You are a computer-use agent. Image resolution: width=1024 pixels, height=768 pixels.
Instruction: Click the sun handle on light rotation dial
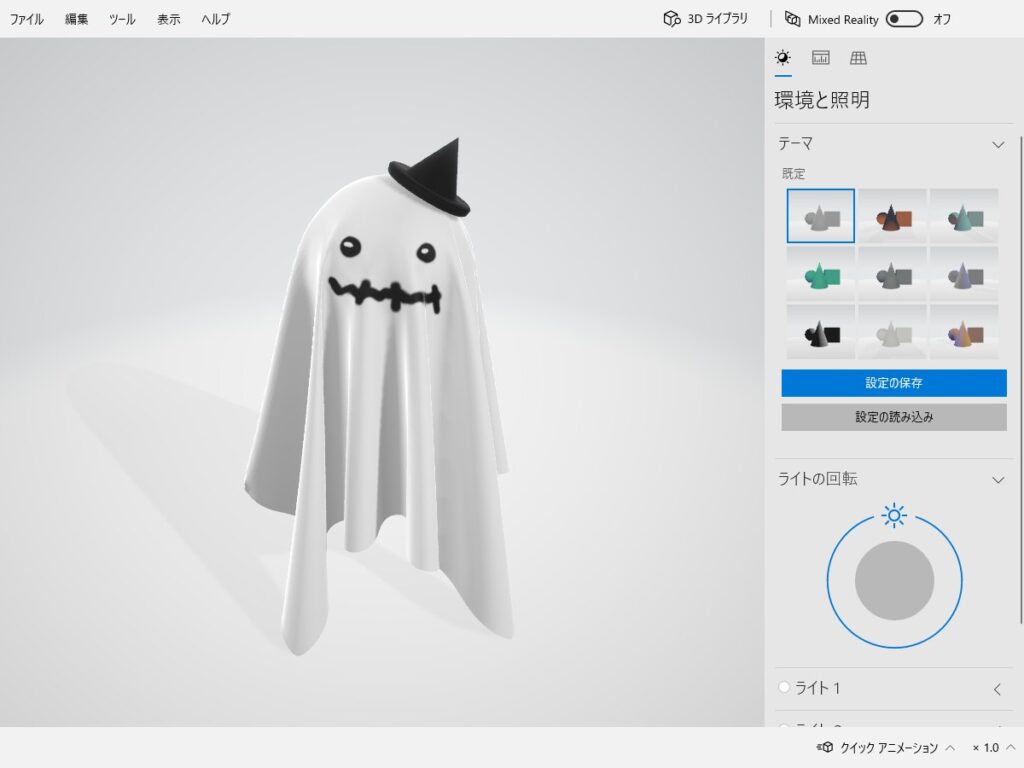[x=894, y=516]
